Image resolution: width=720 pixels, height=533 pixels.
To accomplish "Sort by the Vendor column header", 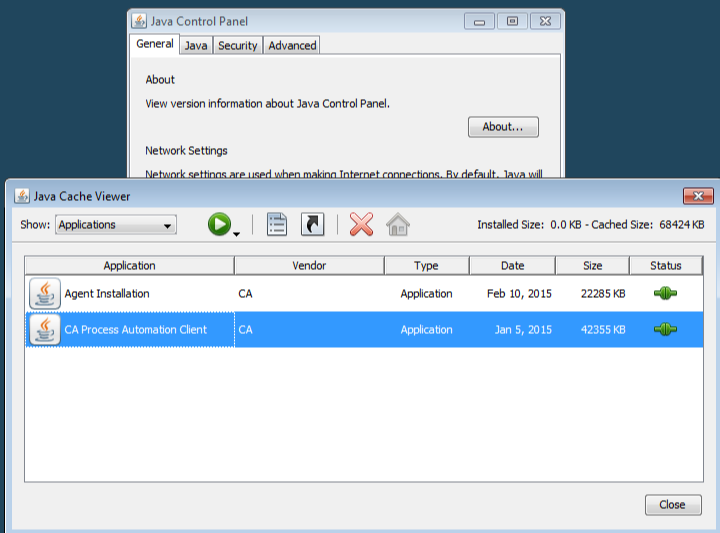I will tap(309, 266).
